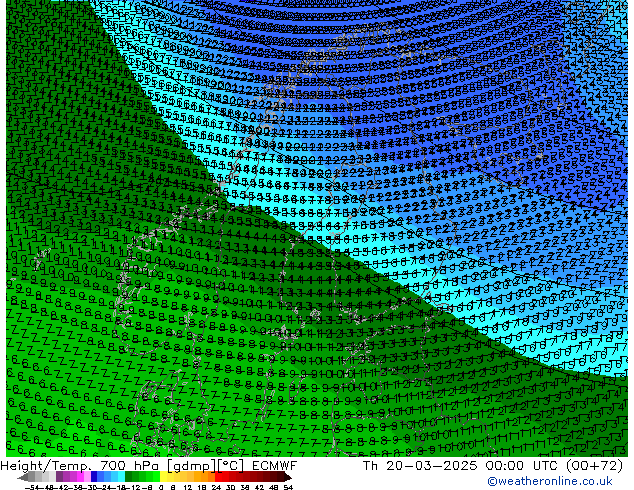Pick the bright red legend swatch above 24
Viewport: 634px width, 490px height.
[x=218, y=476]
